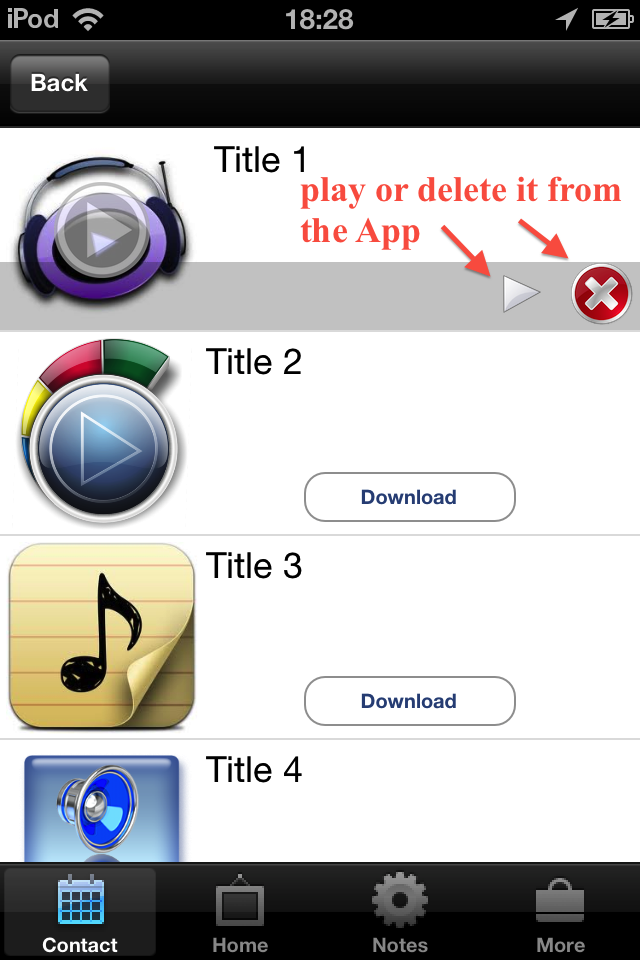Viewport: 640px width, 960px height.
Task: Switch to the Contact tab
Action: pos(80,912)
